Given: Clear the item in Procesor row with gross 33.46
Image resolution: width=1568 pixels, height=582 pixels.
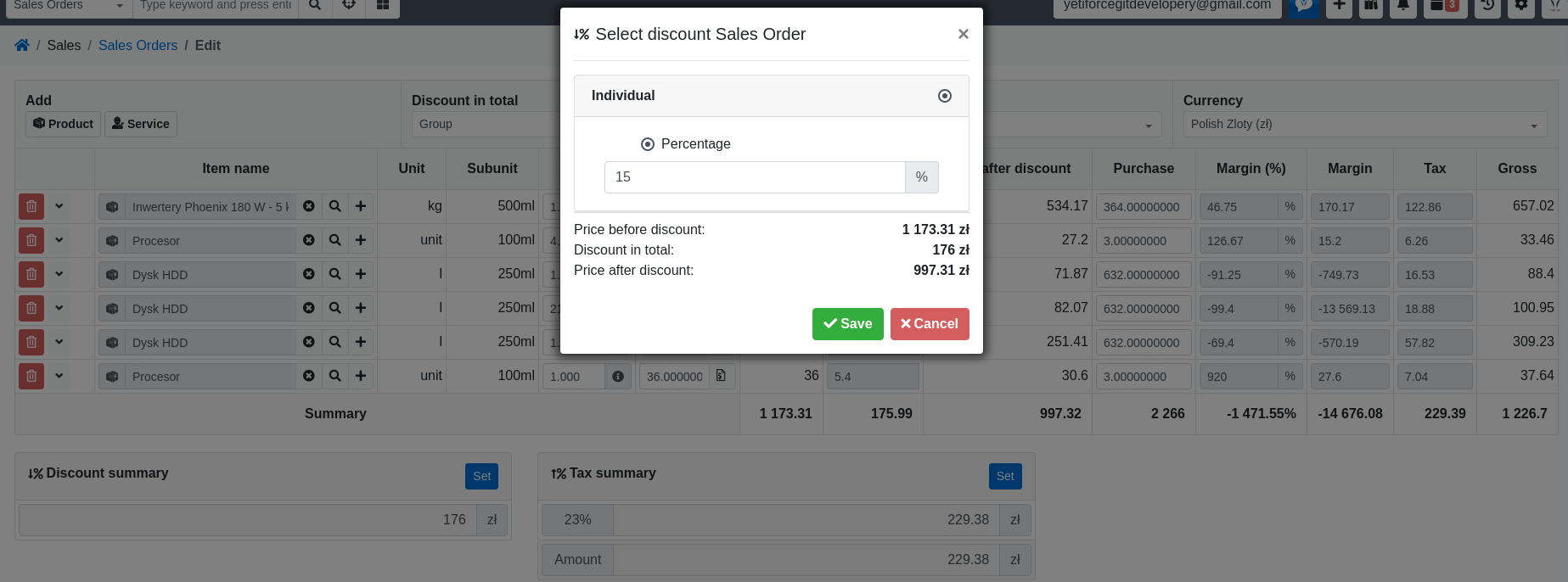Looking at the screenshot, I should click(309, 240).
